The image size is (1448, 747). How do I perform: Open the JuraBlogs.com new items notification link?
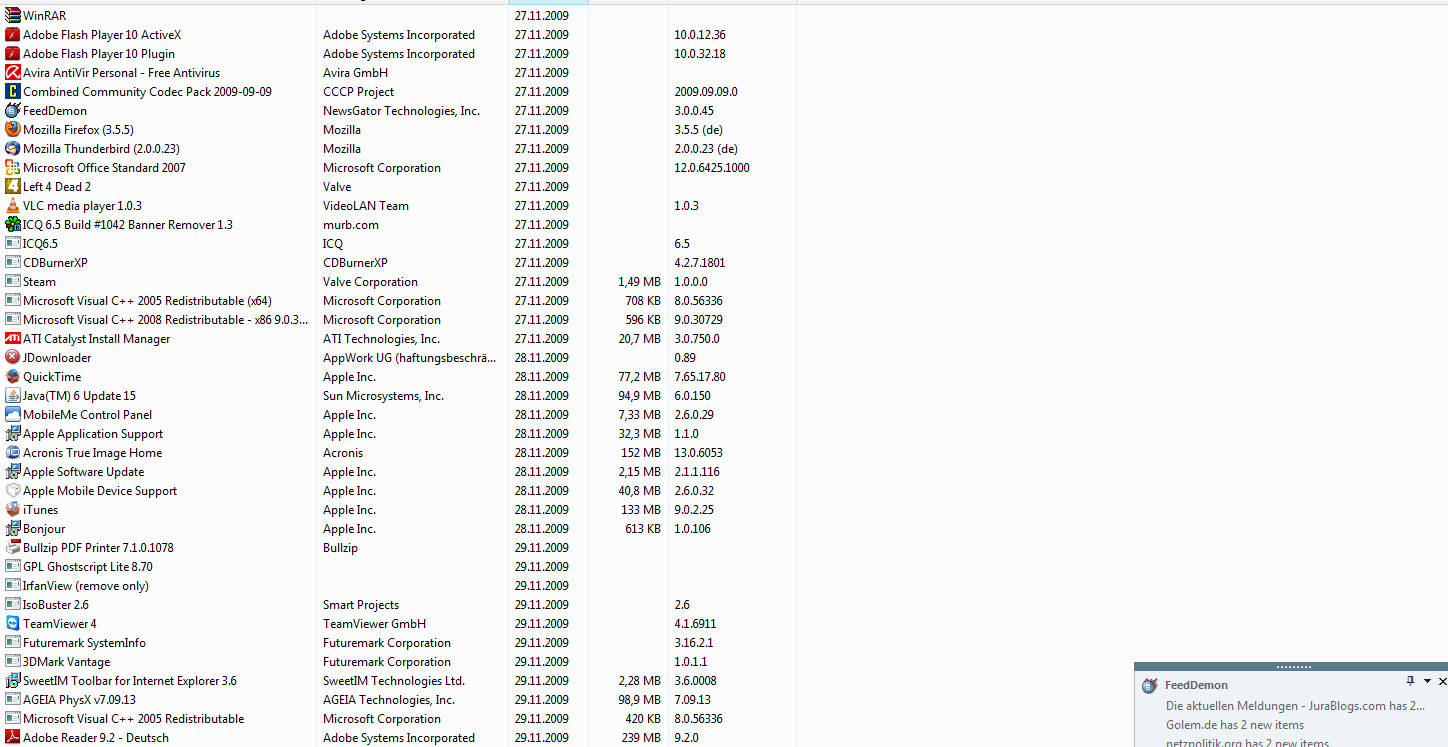pos(1296,706)
